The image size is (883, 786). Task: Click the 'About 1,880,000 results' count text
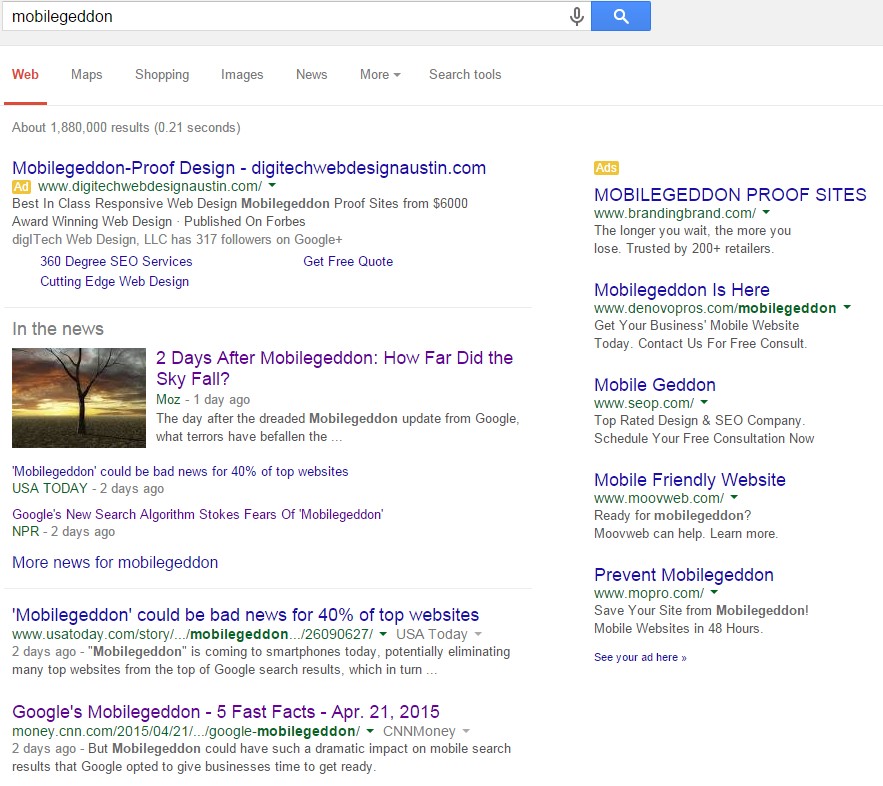click(x=126, y=127)
